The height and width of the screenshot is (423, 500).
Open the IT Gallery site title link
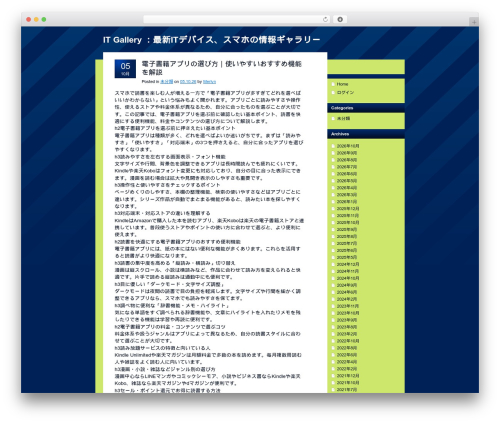(211, 40)
